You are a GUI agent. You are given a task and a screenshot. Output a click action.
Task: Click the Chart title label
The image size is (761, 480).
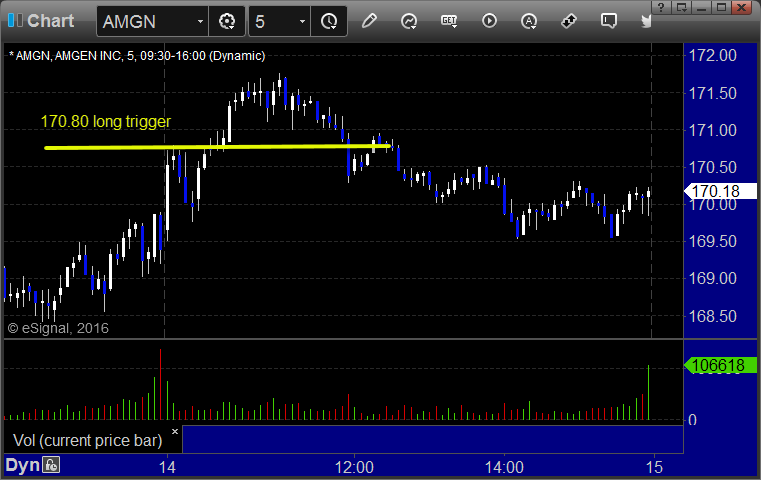coord(50,21)
